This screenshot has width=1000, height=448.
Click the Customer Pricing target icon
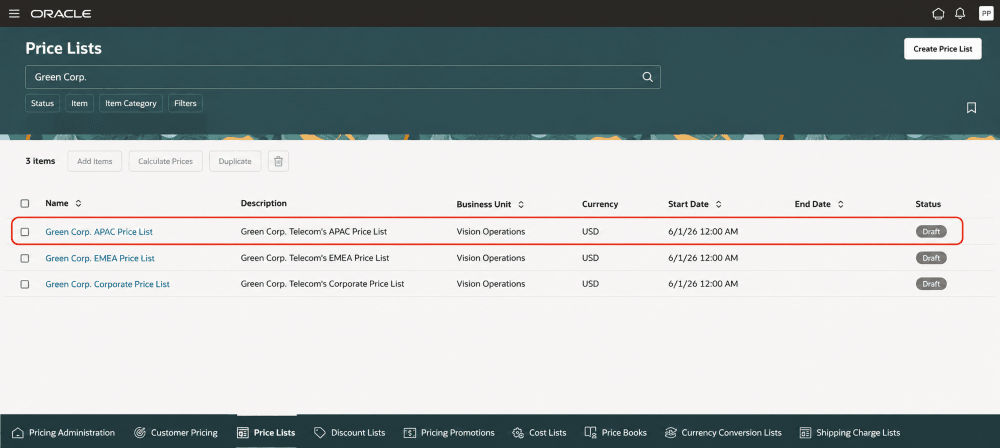[x=140, y=433]
